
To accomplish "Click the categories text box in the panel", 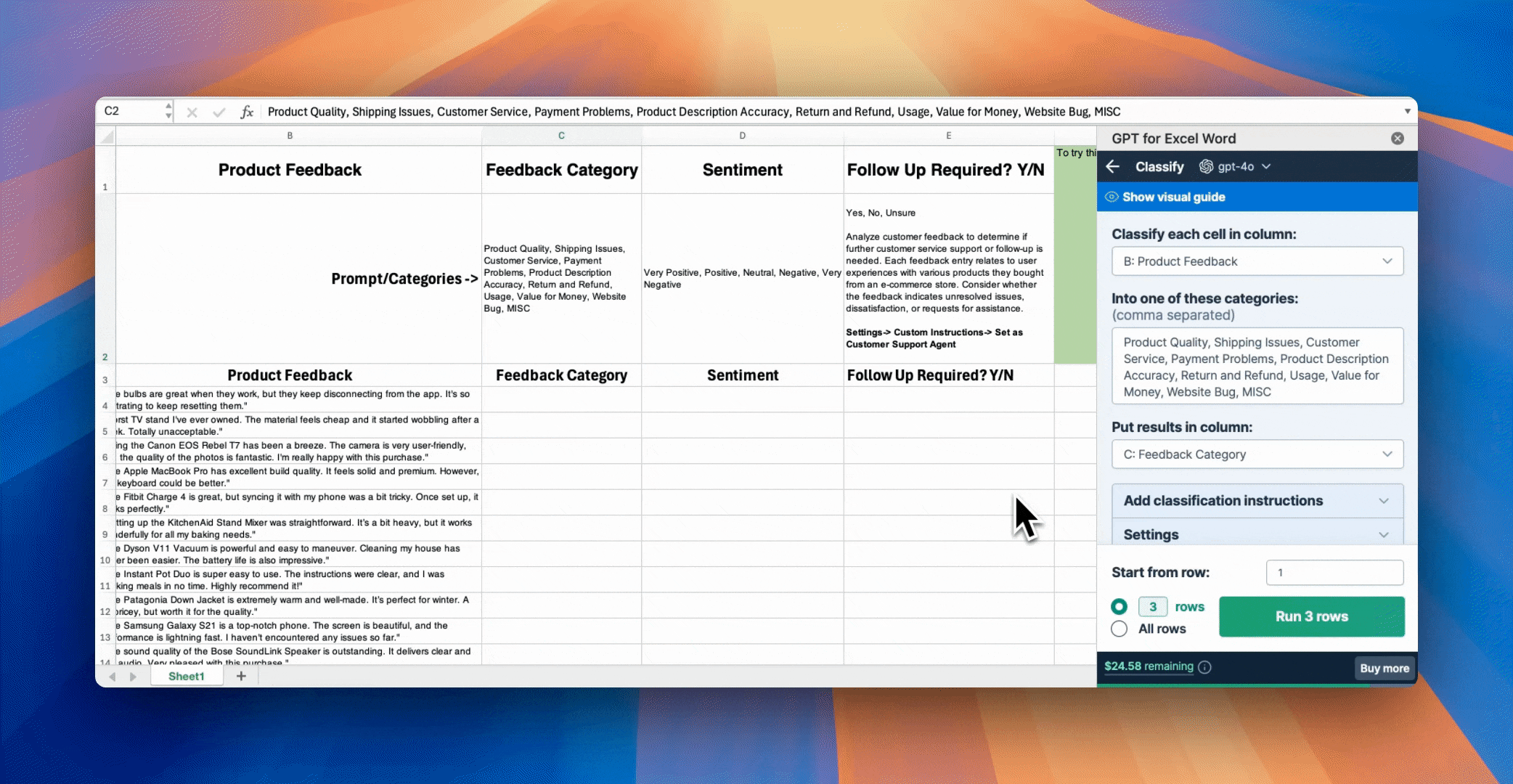I will [x=1257, y=367].
